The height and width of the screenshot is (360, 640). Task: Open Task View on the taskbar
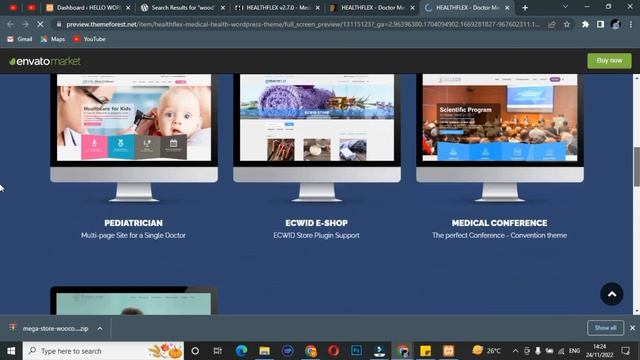pyautogui.click(x=218, y=351)
